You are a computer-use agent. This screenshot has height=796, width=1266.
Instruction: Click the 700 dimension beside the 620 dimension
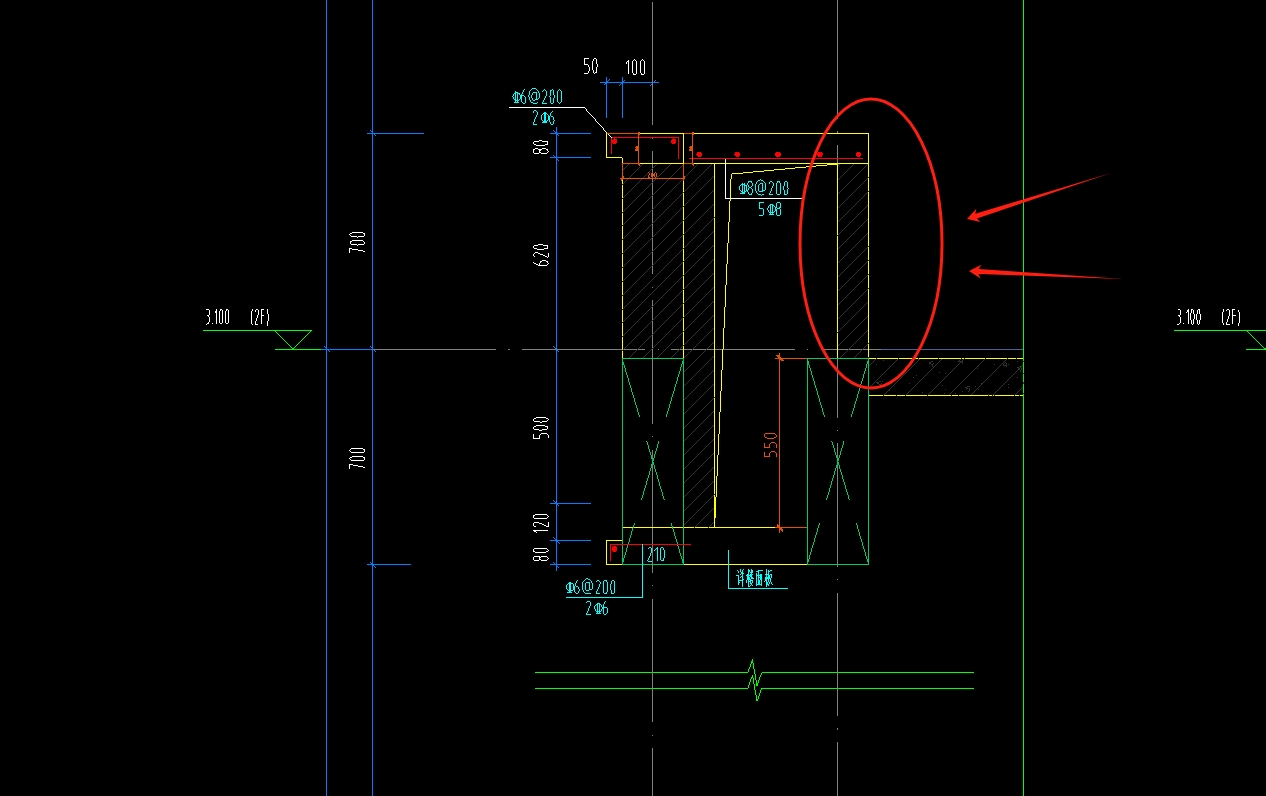(x=358, y=241)
